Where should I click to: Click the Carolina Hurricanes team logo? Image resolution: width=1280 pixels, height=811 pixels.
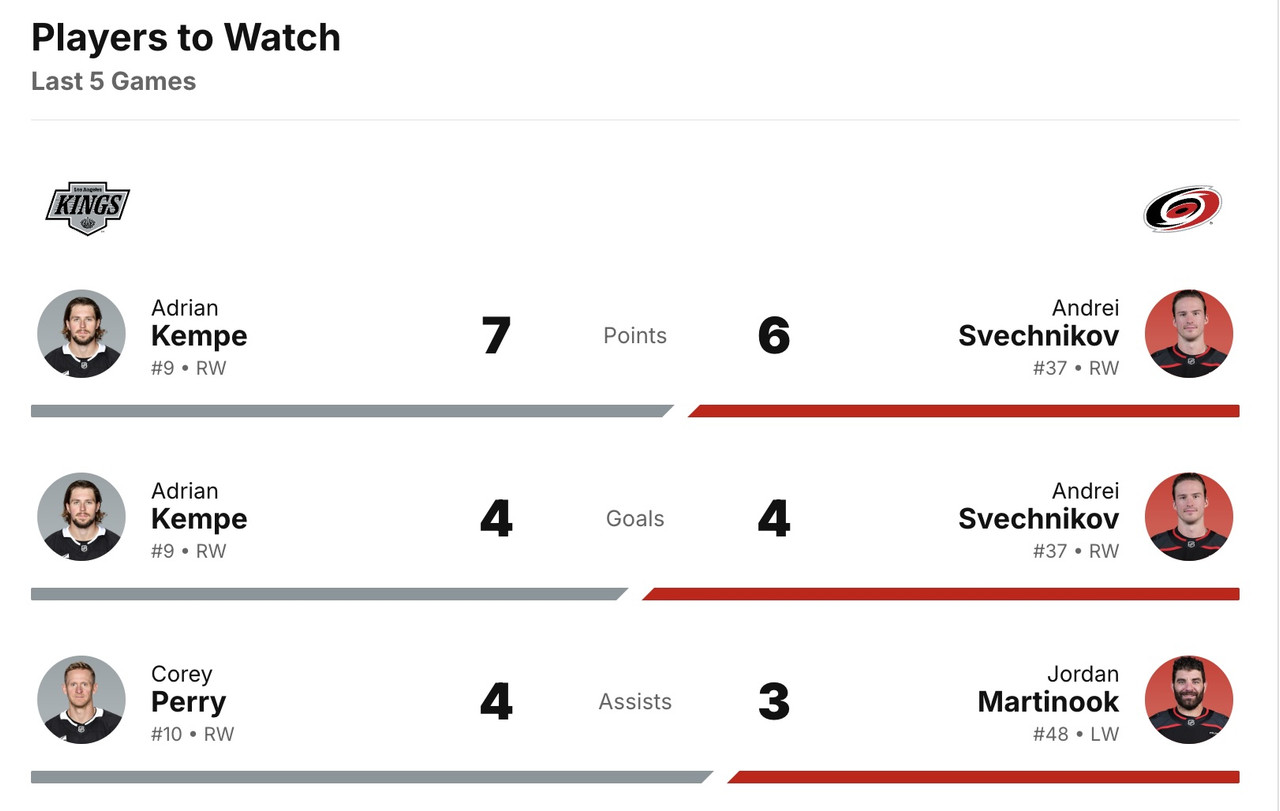pos(1182,208)
